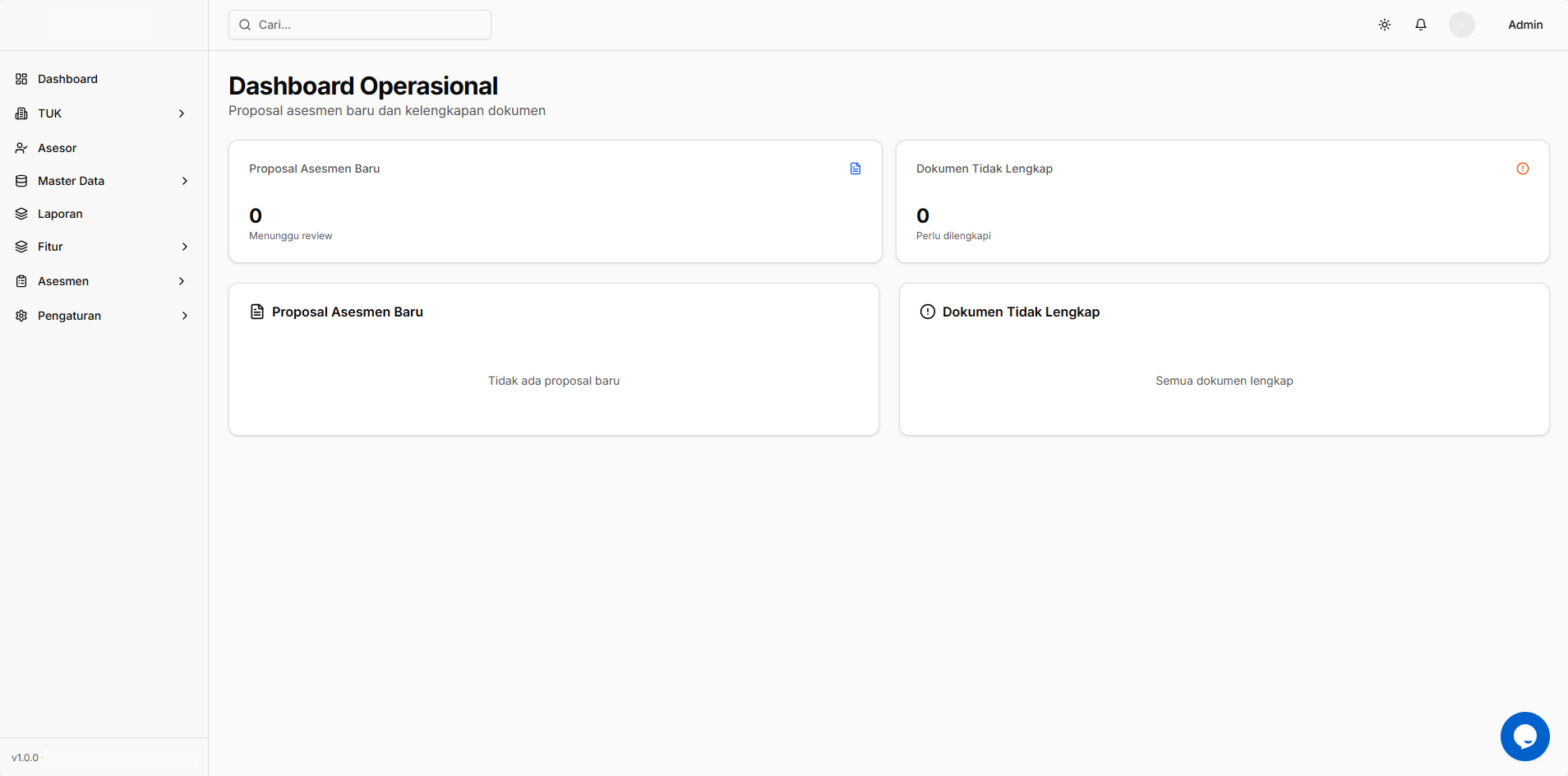Click the Fitur layers icon
The height and width of the screenshot is (776, 1568).
click(x=21, y=247)
